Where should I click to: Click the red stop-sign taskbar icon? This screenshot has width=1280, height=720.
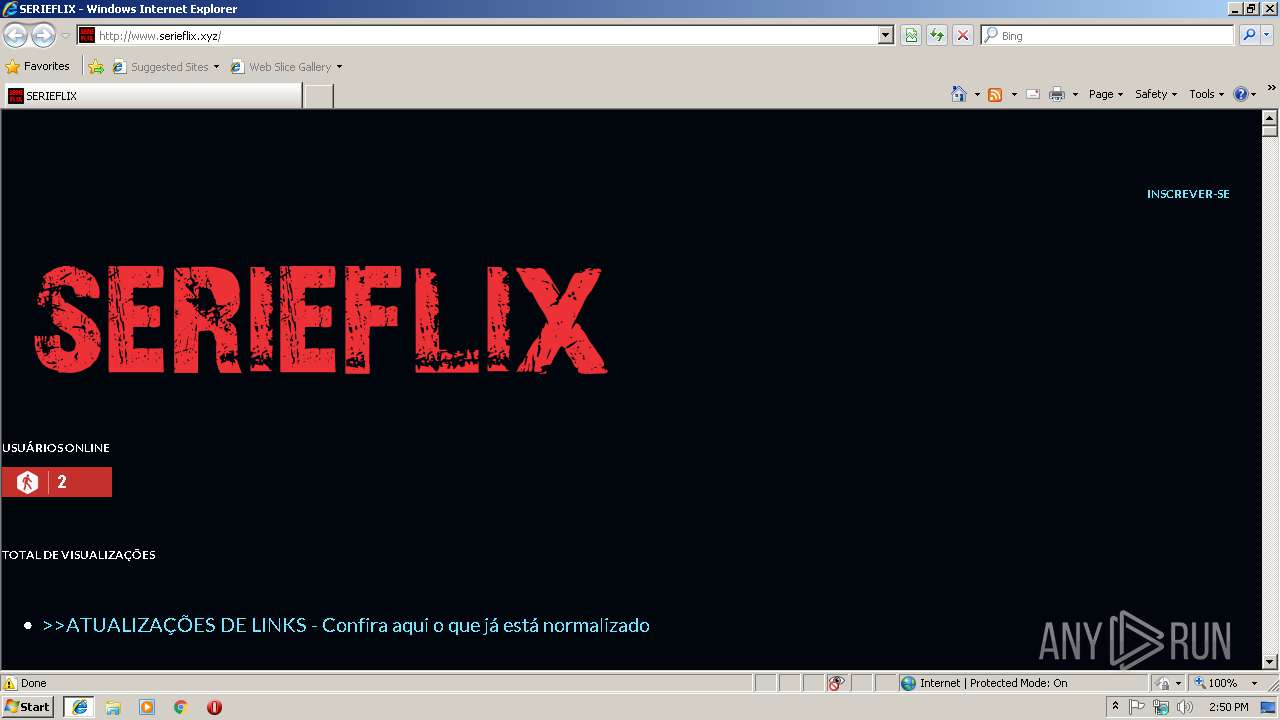[214, 707]
